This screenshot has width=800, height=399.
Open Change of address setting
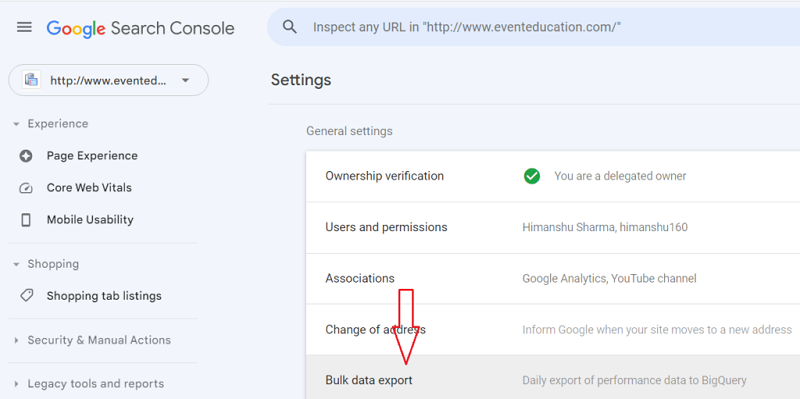pos(553,330)
